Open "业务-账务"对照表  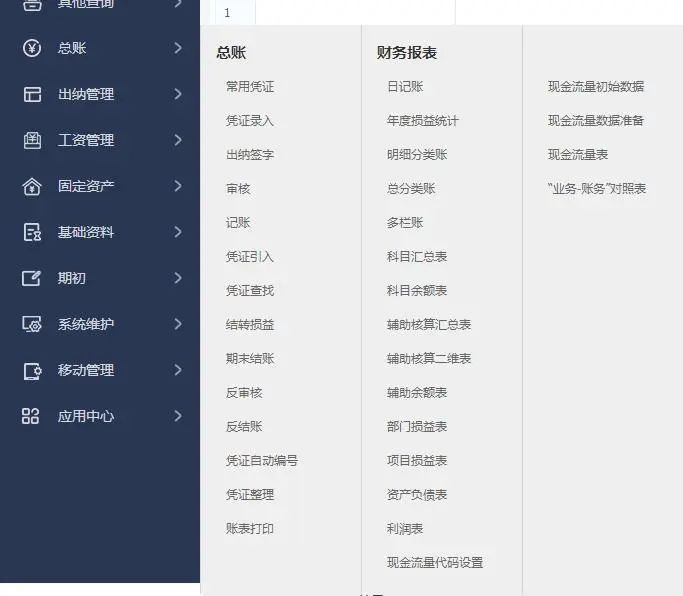pyautogui.click(x=597, y=189)
